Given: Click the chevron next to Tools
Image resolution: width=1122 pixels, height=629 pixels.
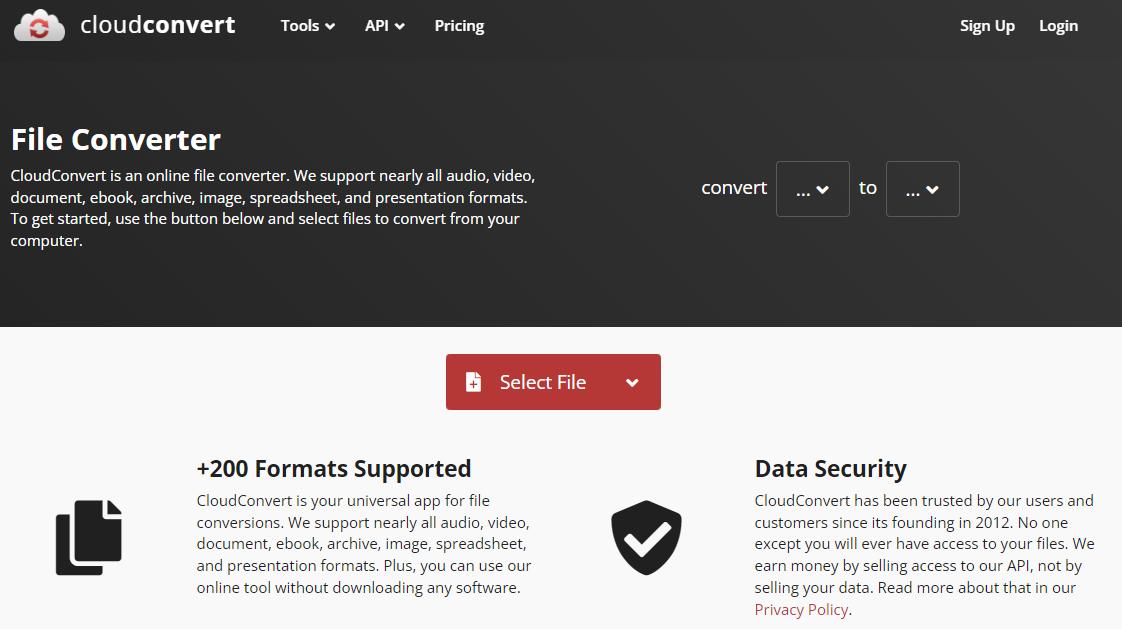Looking at the screenshot, I should [x=330, y=26].
